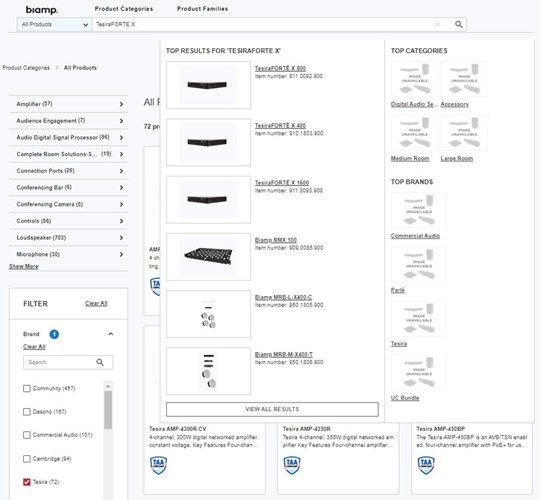Expand the Conferencing Camera (5) category
The height and width of the screenshot is (500, 540).
click(x=68, y=204)
